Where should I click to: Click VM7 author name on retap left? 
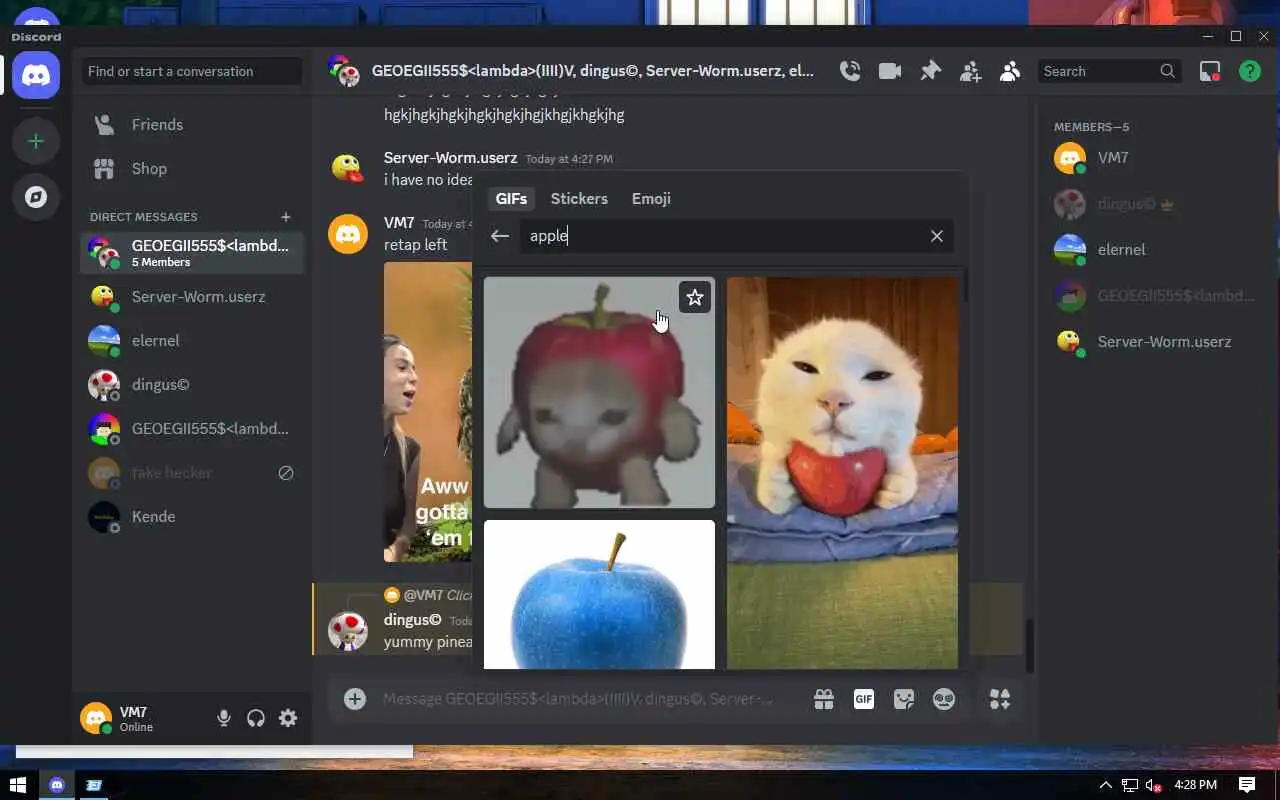click(399, 223)
